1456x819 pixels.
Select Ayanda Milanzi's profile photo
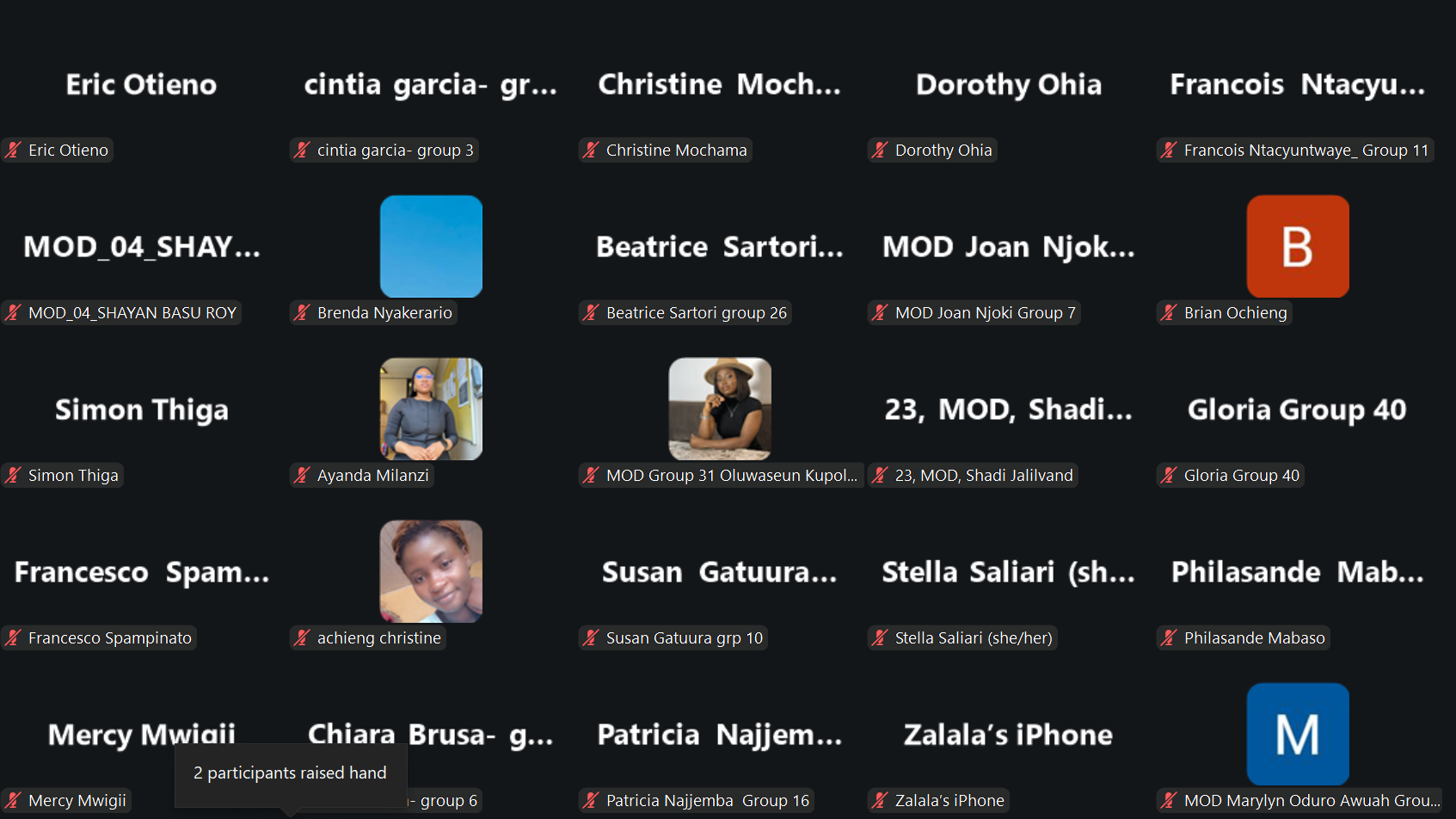pyautogui.click(x=431, y=409)
